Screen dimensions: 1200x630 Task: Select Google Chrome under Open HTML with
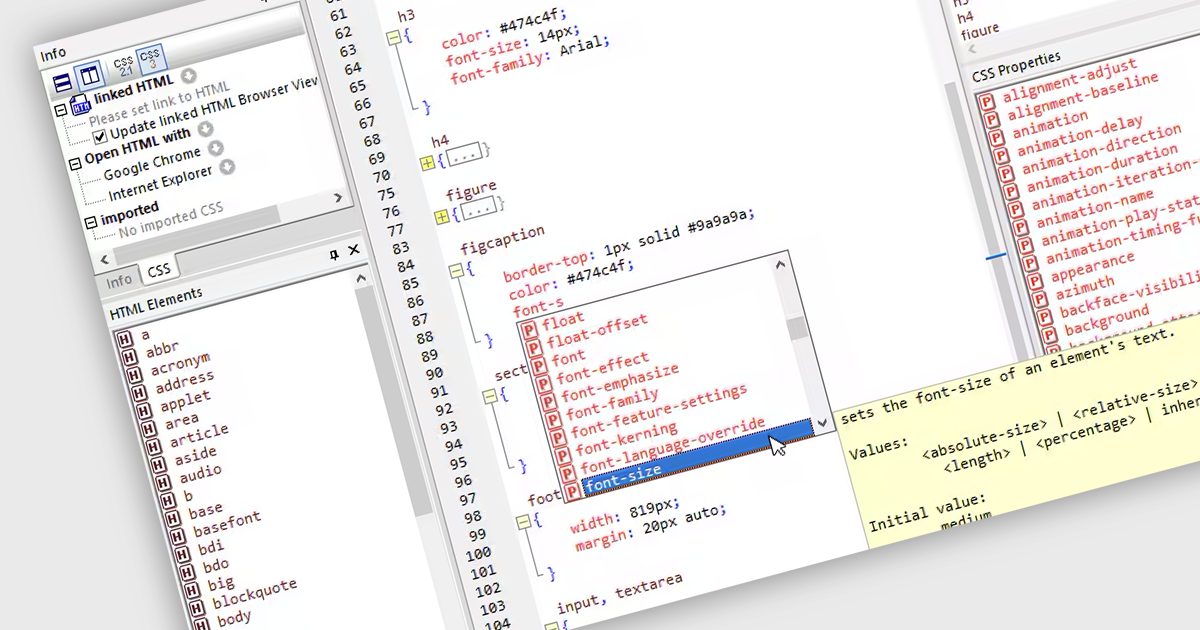(152, 163)
